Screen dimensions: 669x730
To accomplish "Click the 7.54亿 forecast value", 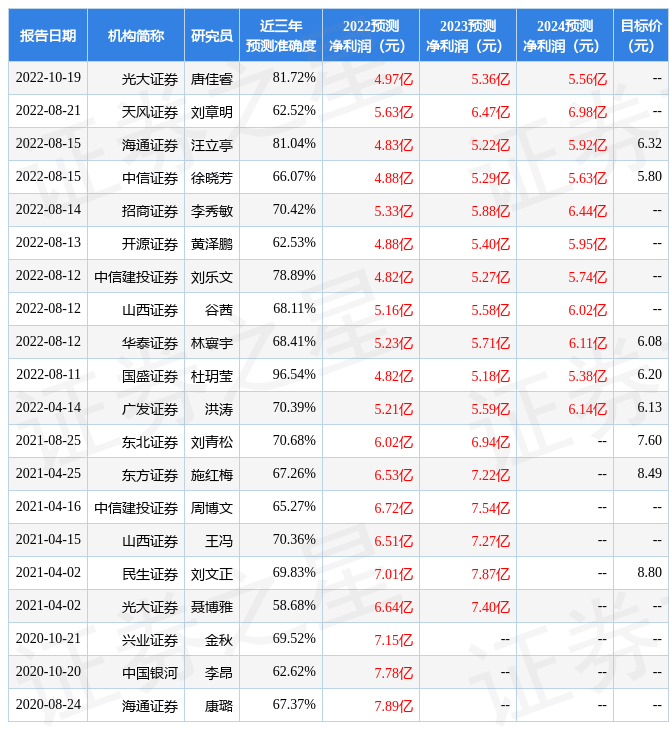I will 491,509.
